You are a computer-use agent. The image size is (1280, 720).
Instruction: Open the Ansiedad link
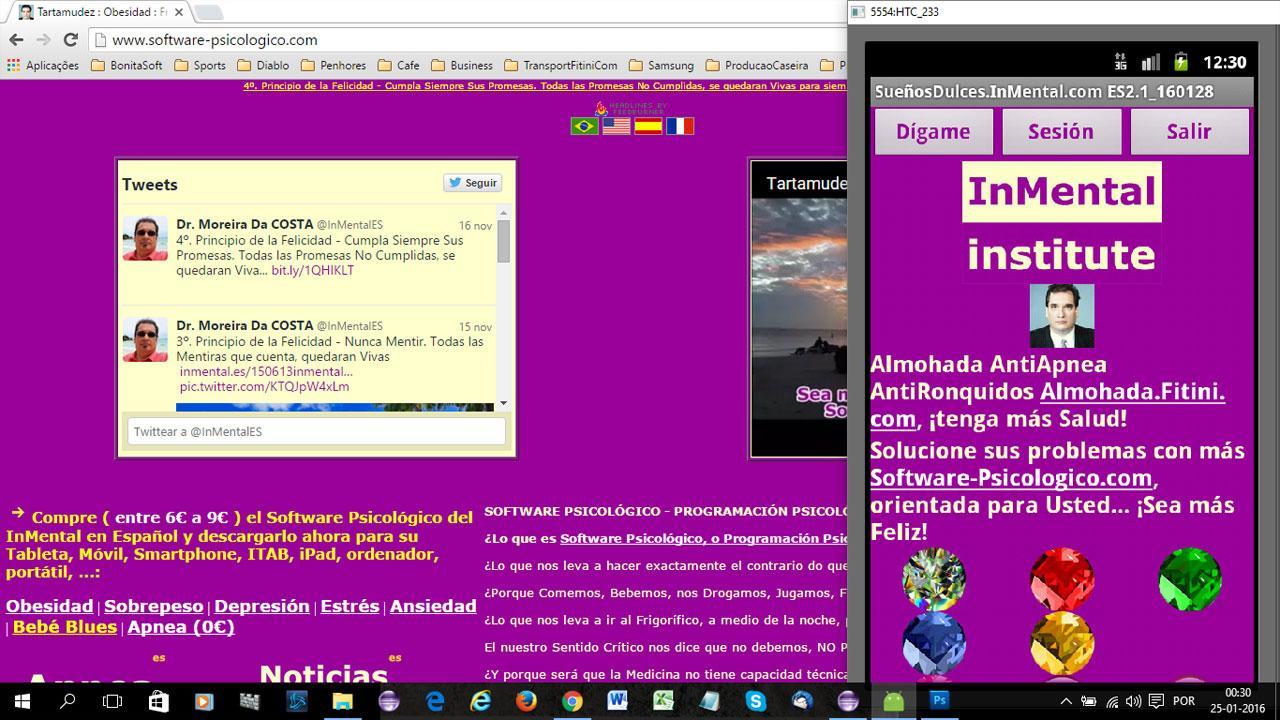click(433, 606)
